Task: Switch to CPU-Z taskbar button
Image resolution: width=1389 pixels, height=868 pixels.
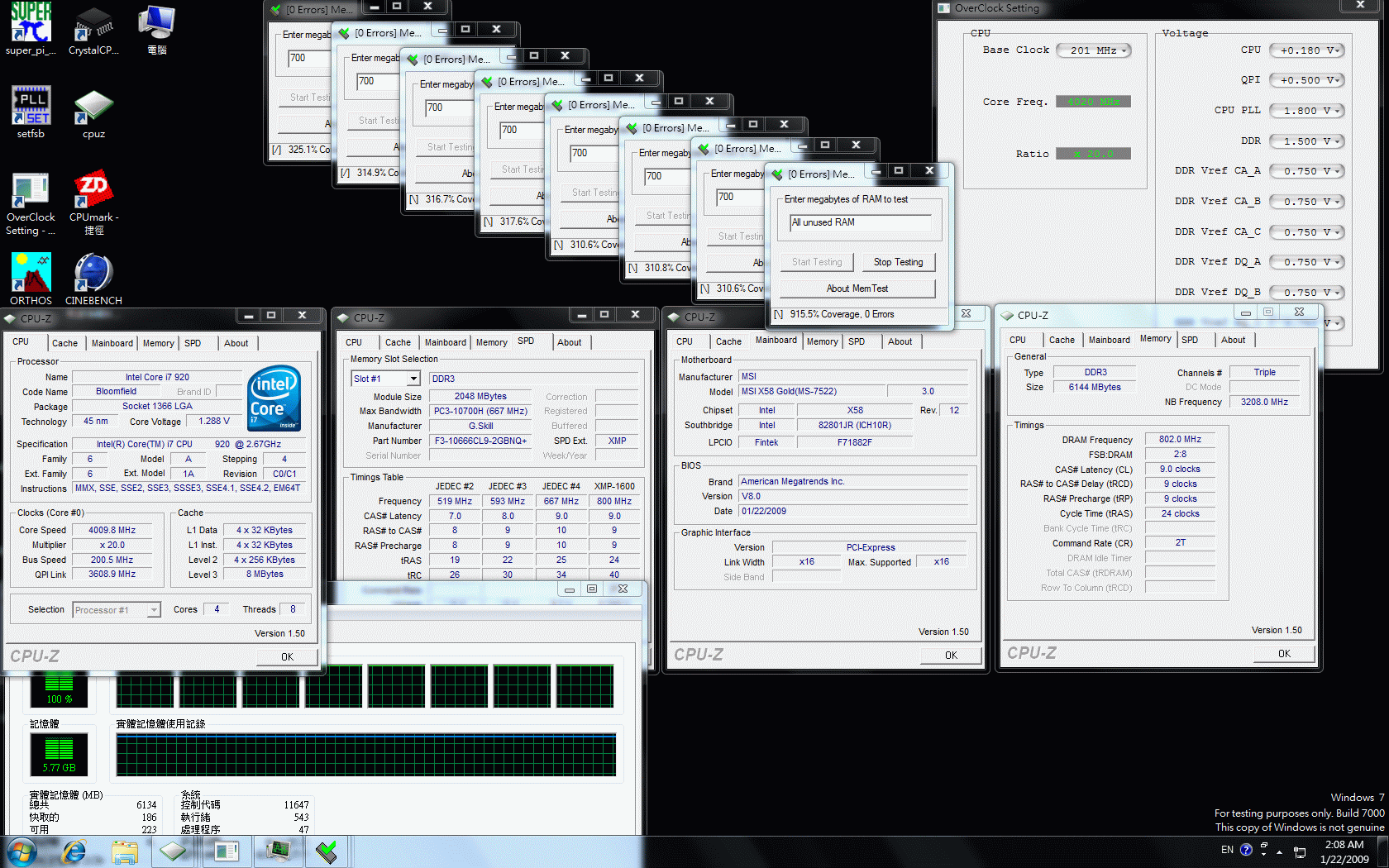Action: (x=174, y=851)
